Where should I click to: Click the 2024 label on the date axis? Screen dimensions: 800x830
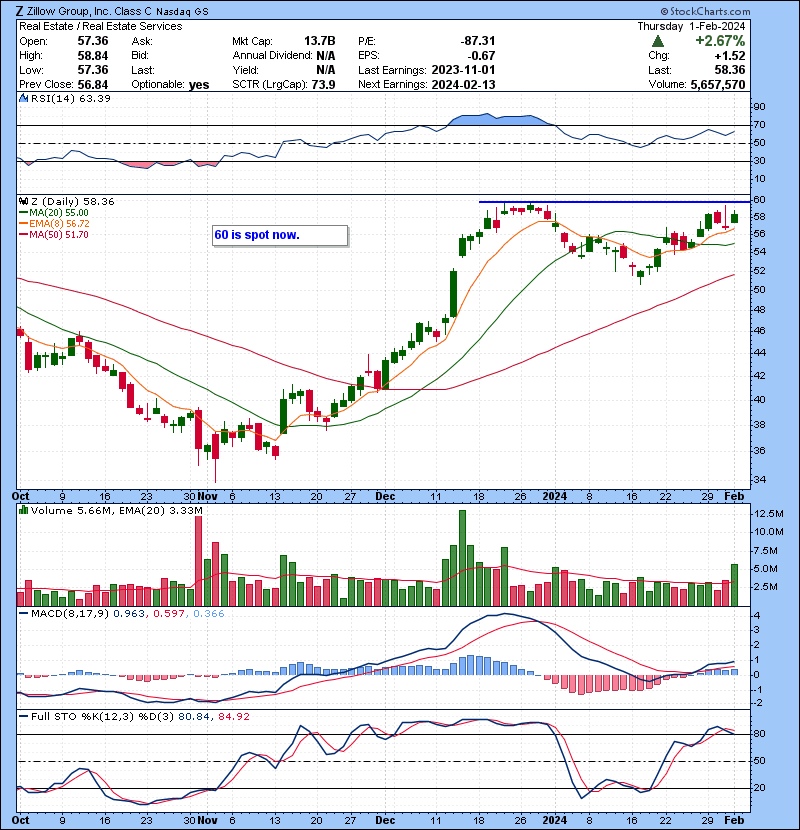555,496
